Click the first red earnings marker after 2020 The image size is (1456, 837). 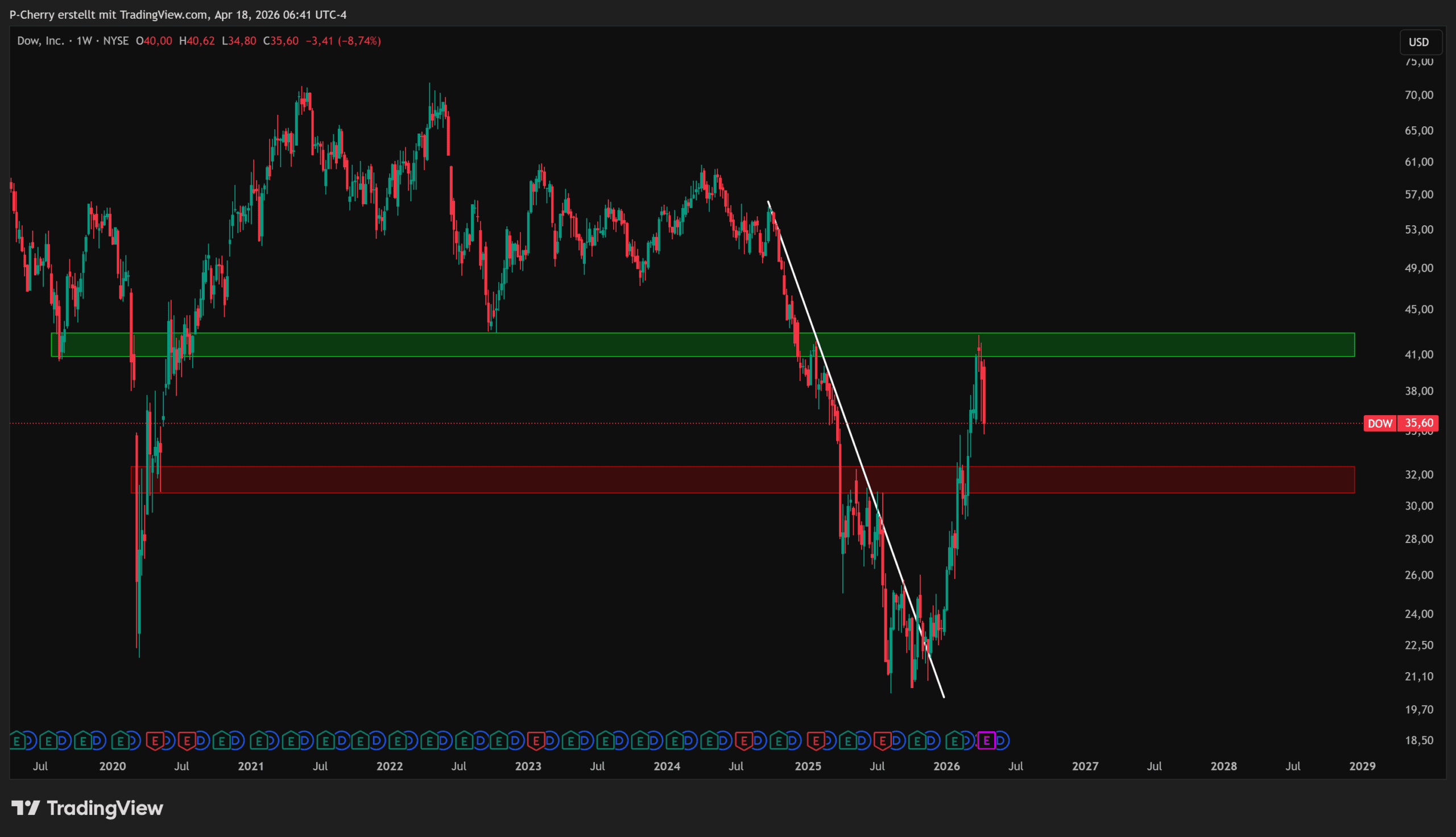point(154,740)
